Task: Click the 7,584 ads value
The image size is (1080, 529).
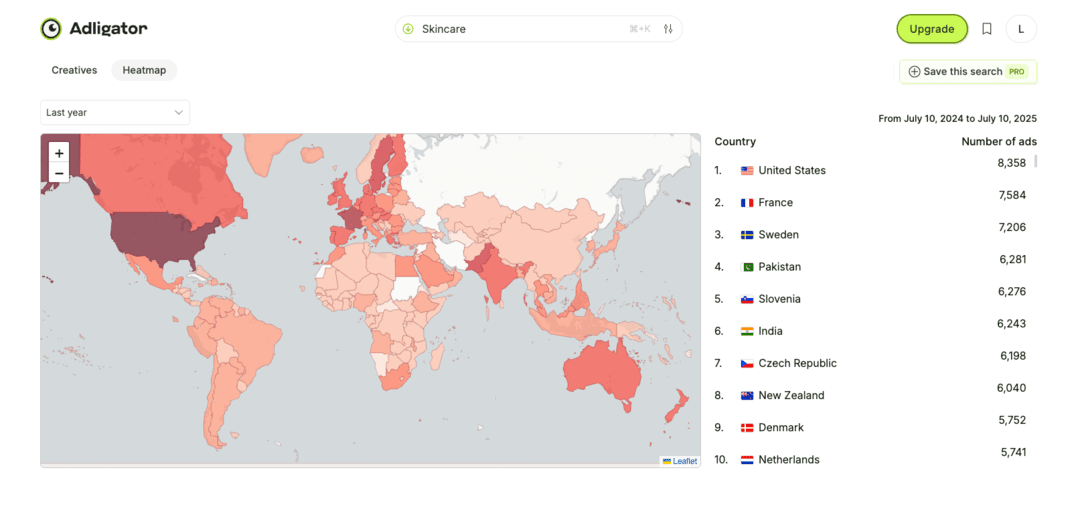Action: 1012,195
